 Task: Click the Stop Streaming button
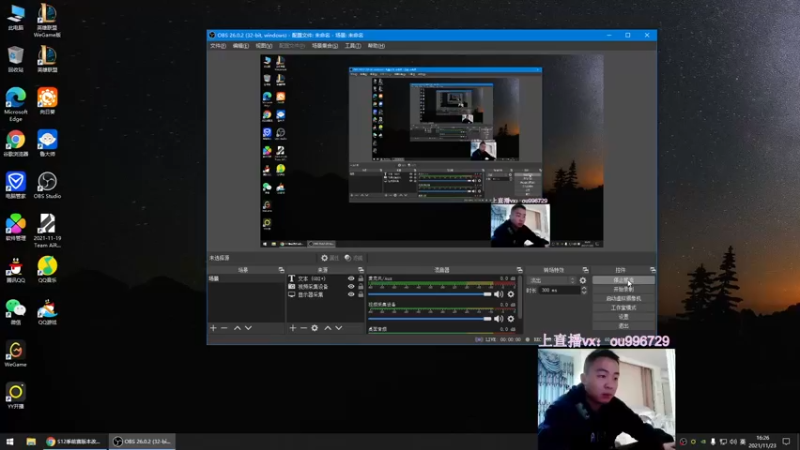(x=623, y=280)
